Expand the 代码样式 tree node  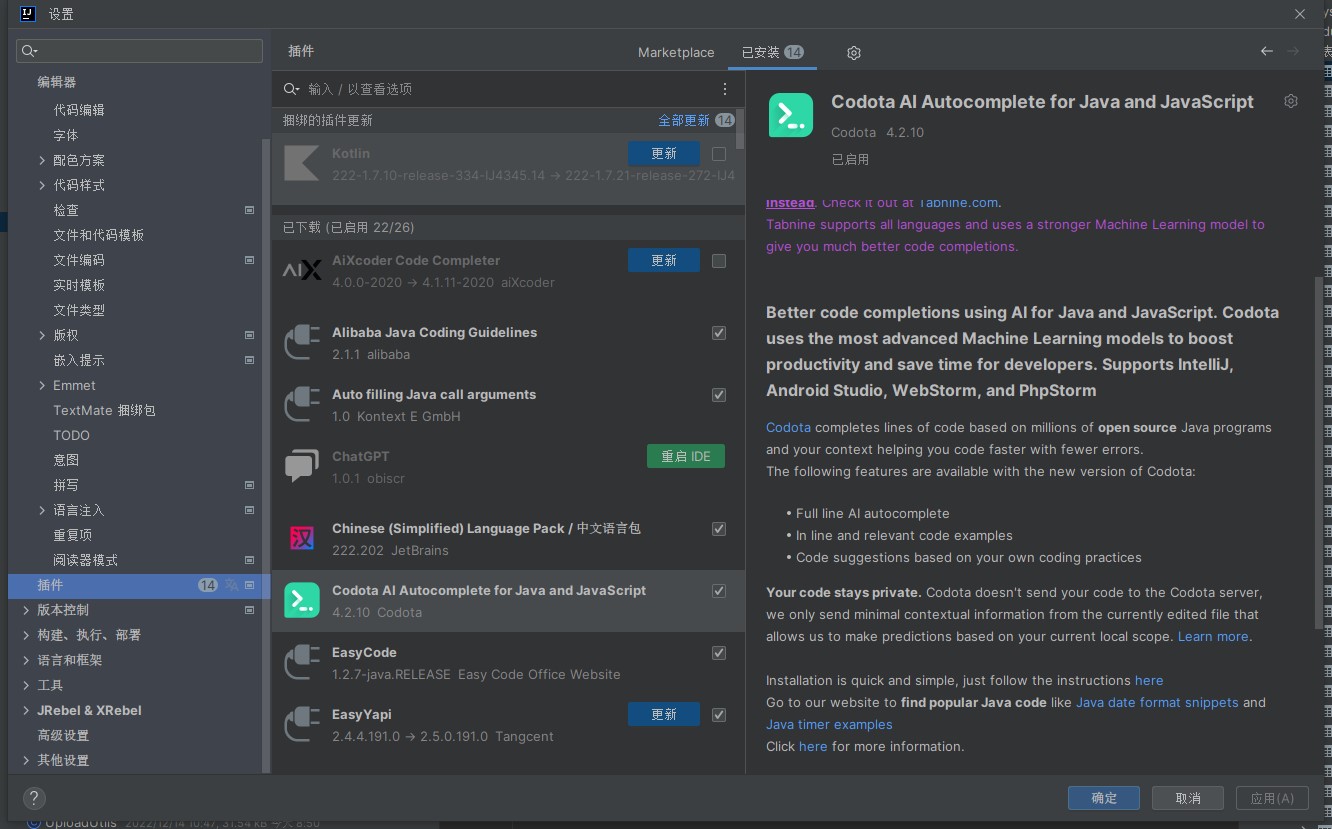pyautogui.click(x=41, y=185)
